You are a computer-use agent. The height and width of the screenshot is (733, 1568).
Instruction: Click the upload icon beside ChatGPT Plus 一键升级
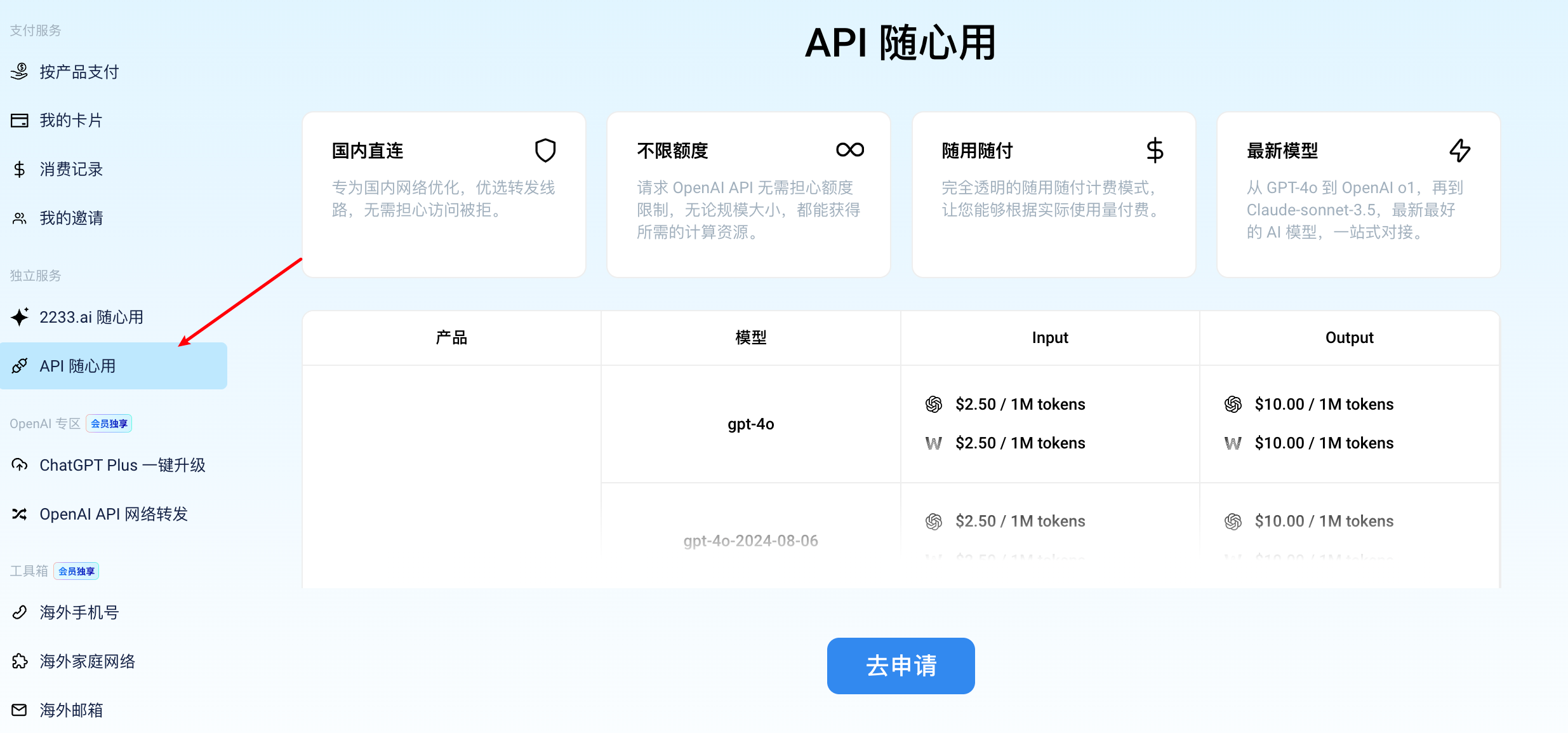click(x=19, y=465)
